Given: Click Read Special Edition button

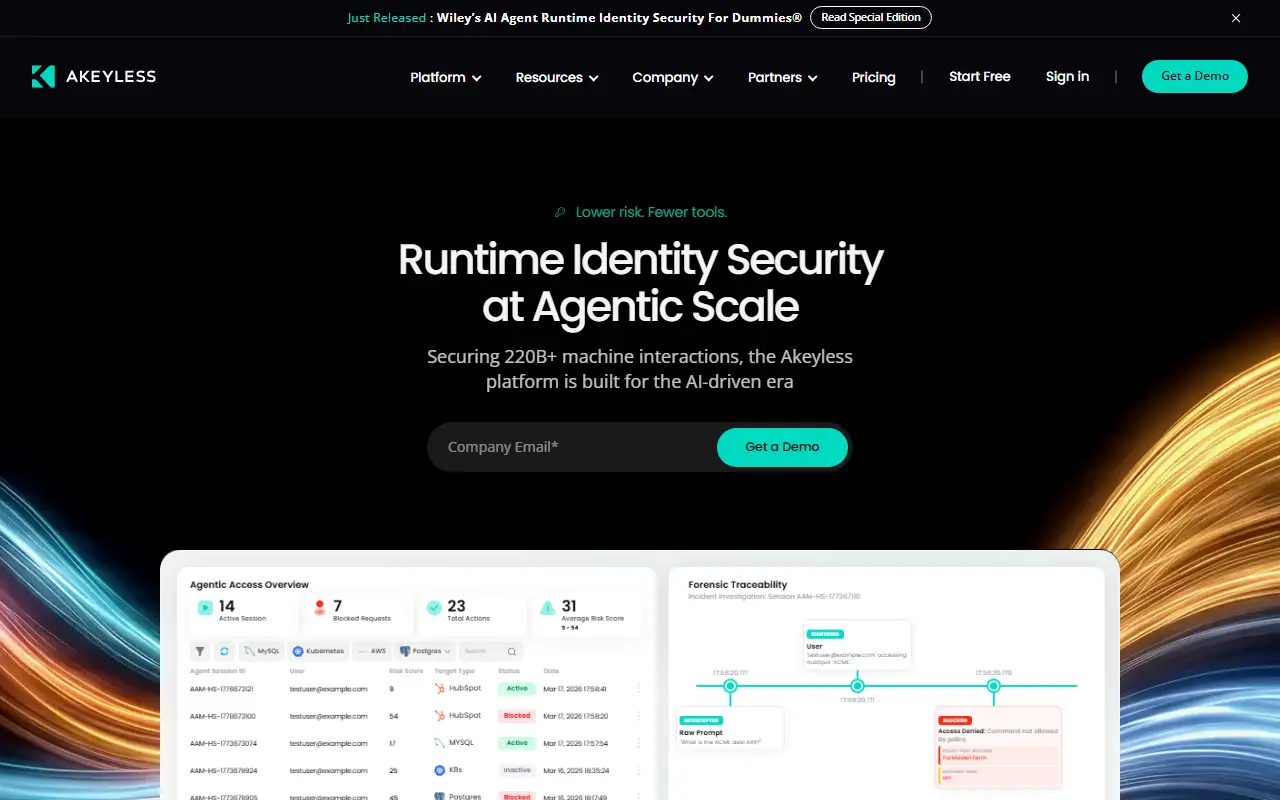Looking at the screenshot, I should [x=871, y=17].
